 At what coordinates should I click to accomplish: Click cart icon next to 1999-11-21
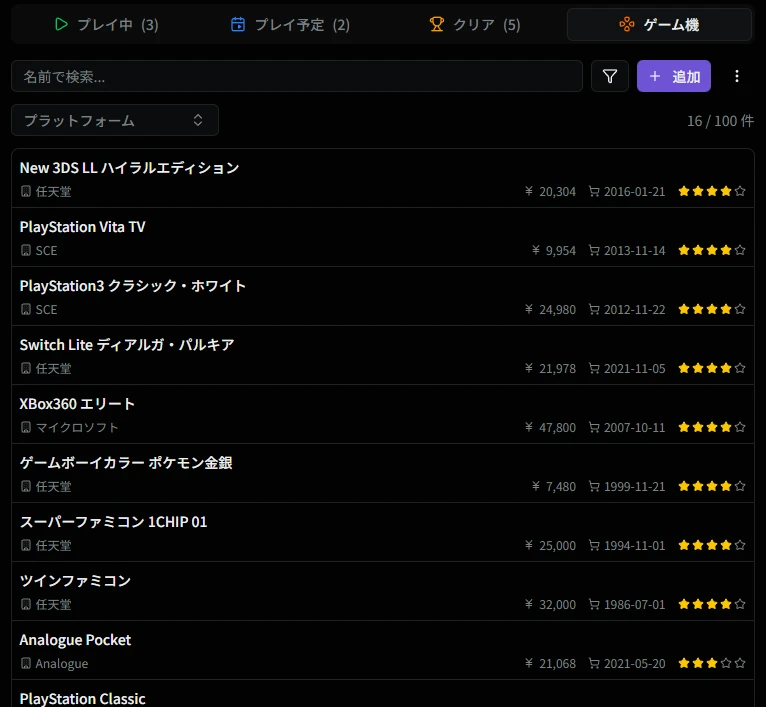pos(594,486)
